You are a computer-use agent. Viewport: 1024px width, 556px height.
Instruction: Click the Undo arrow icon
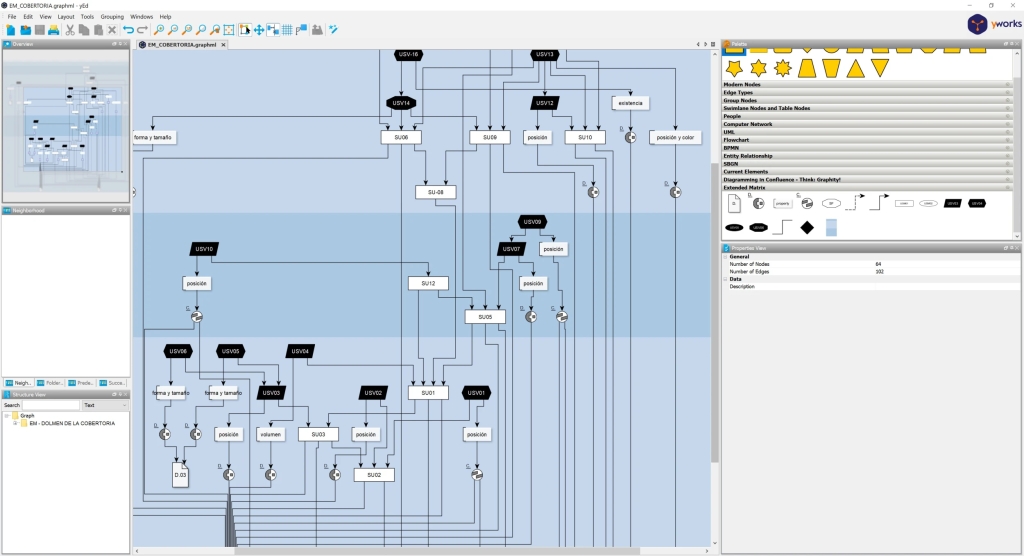(128, 30)
